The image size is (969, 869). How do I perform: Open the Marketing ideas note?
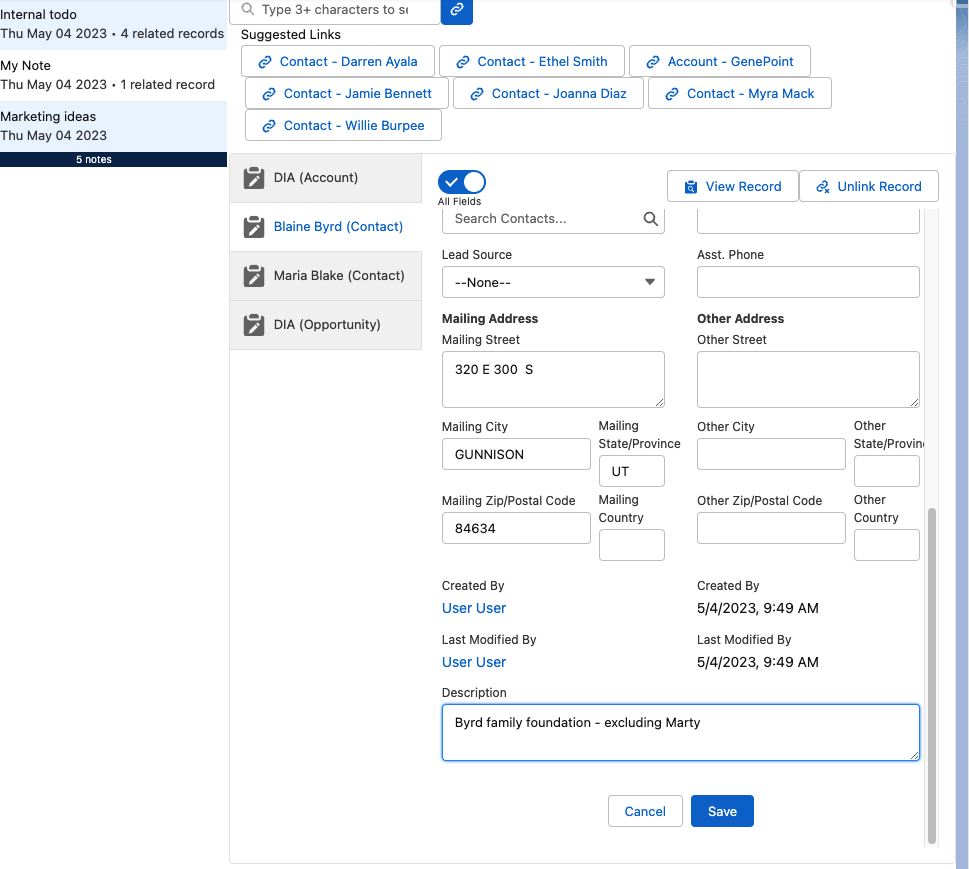point(113,126)
